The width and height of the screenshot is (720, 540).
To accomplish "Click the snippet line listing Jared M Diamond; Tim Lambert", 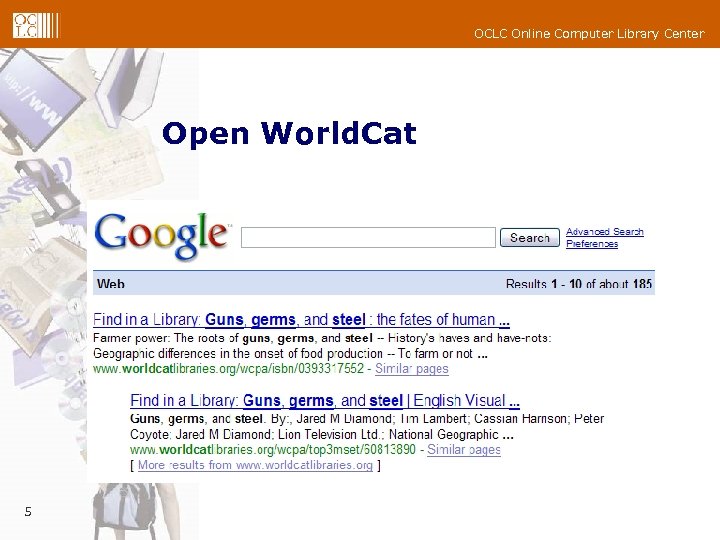I will (367, 419).
